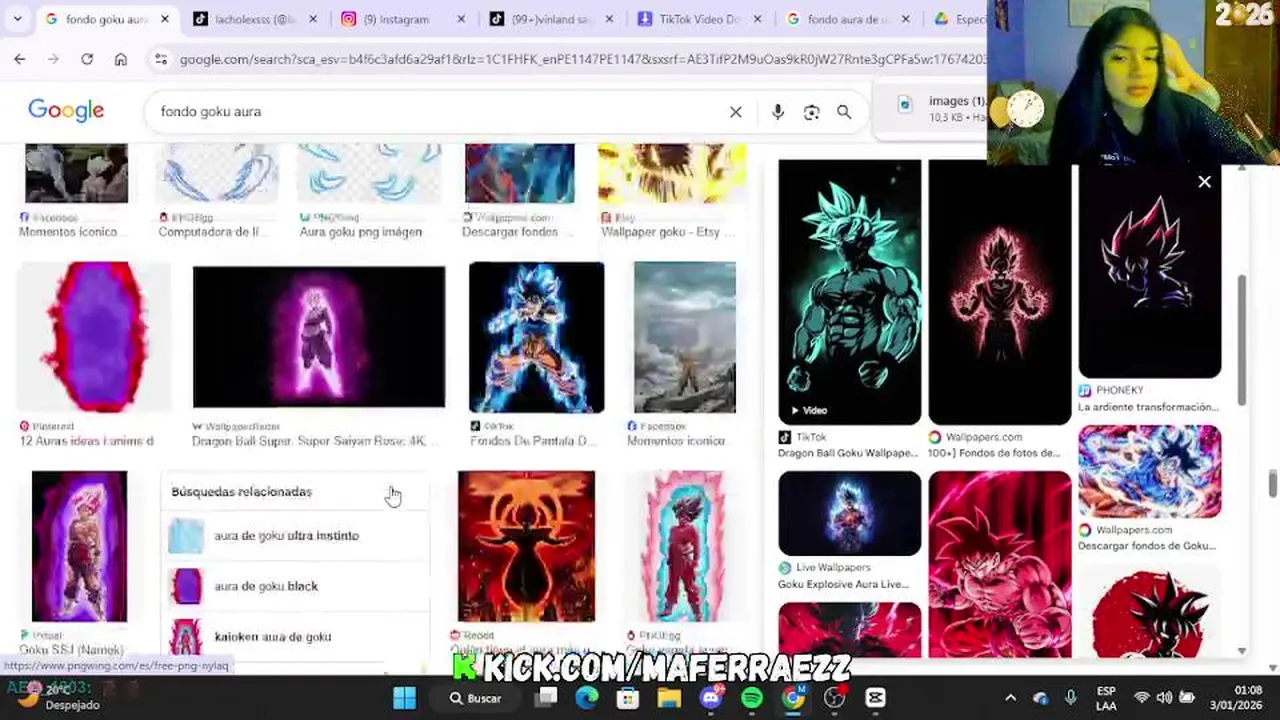This screenshot has height=720, width=1280.
Task: Switch to the Google Drive tab
Action: tap(955, 19)
